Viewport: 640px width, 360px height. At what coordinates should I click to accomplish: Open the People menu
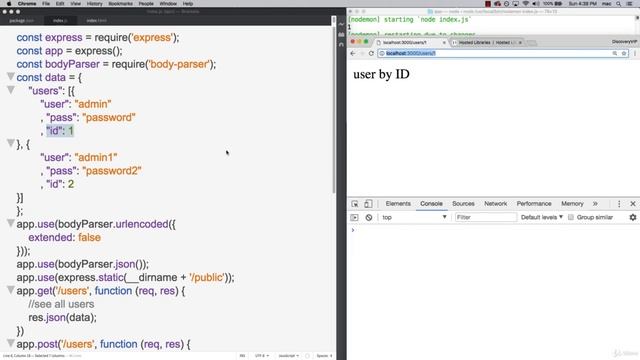[146, 4]
